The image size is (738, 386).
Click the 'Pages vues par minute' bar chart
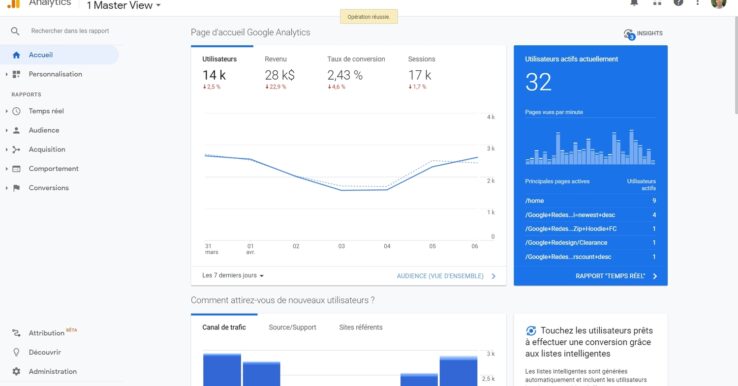click(x=590, y=147)
